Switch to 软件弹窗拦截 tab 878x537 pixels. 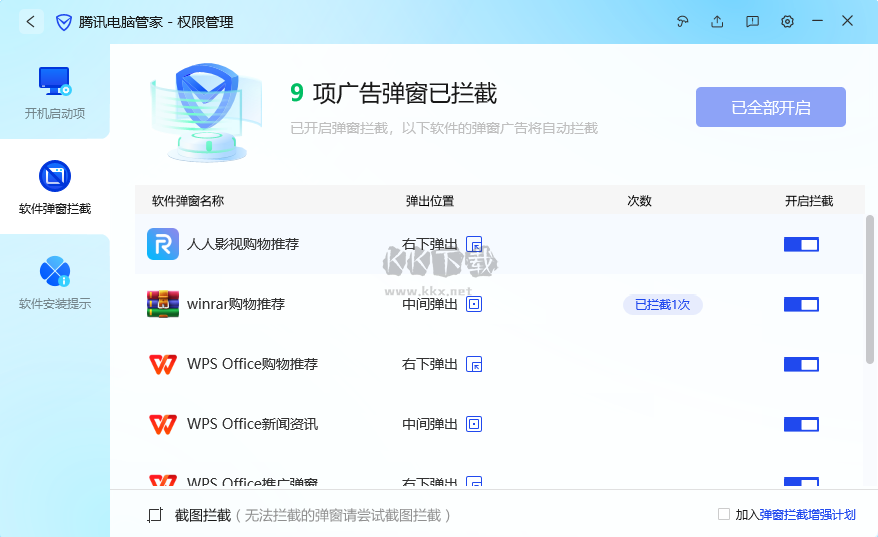[x=55, y=187]
